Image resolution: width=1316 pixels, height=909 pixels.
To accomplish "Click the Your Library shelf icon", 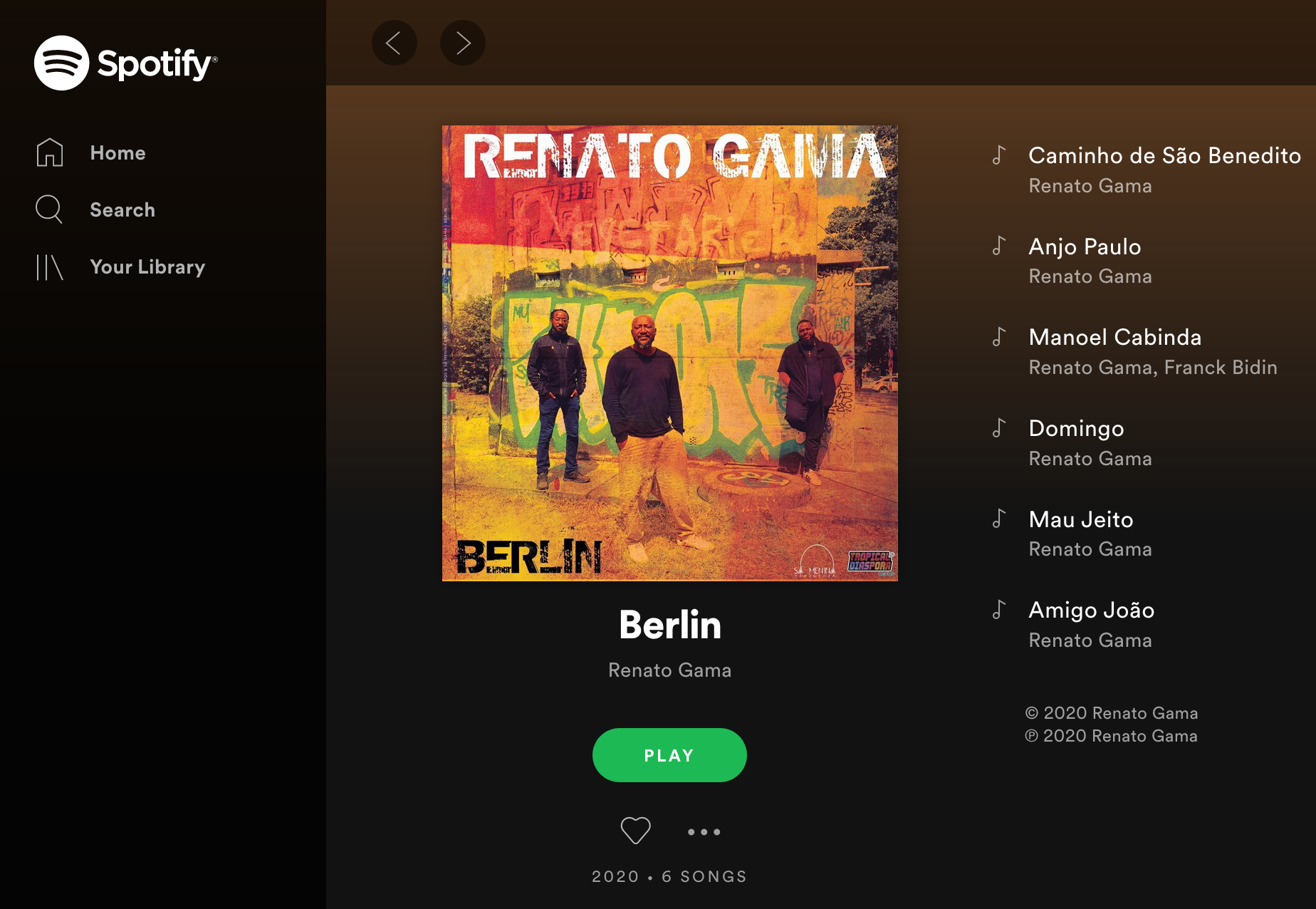I will 50,267.
